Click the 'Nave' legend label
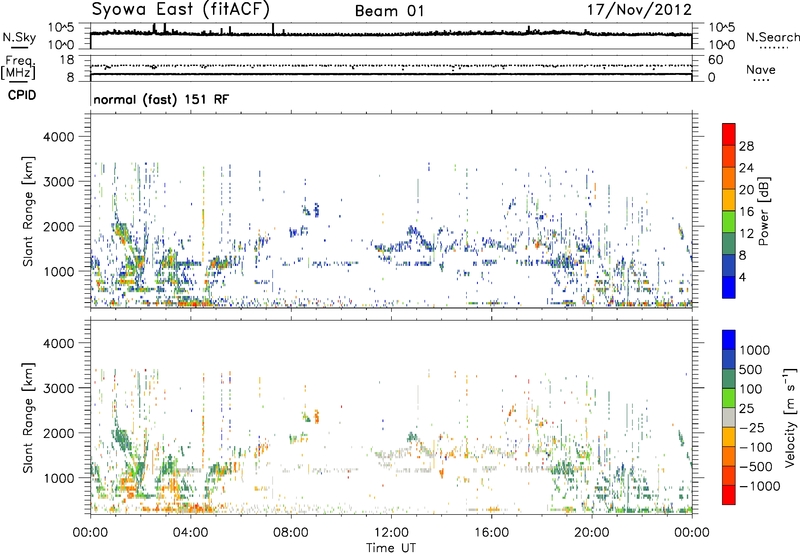 click(x=761, y=69)
